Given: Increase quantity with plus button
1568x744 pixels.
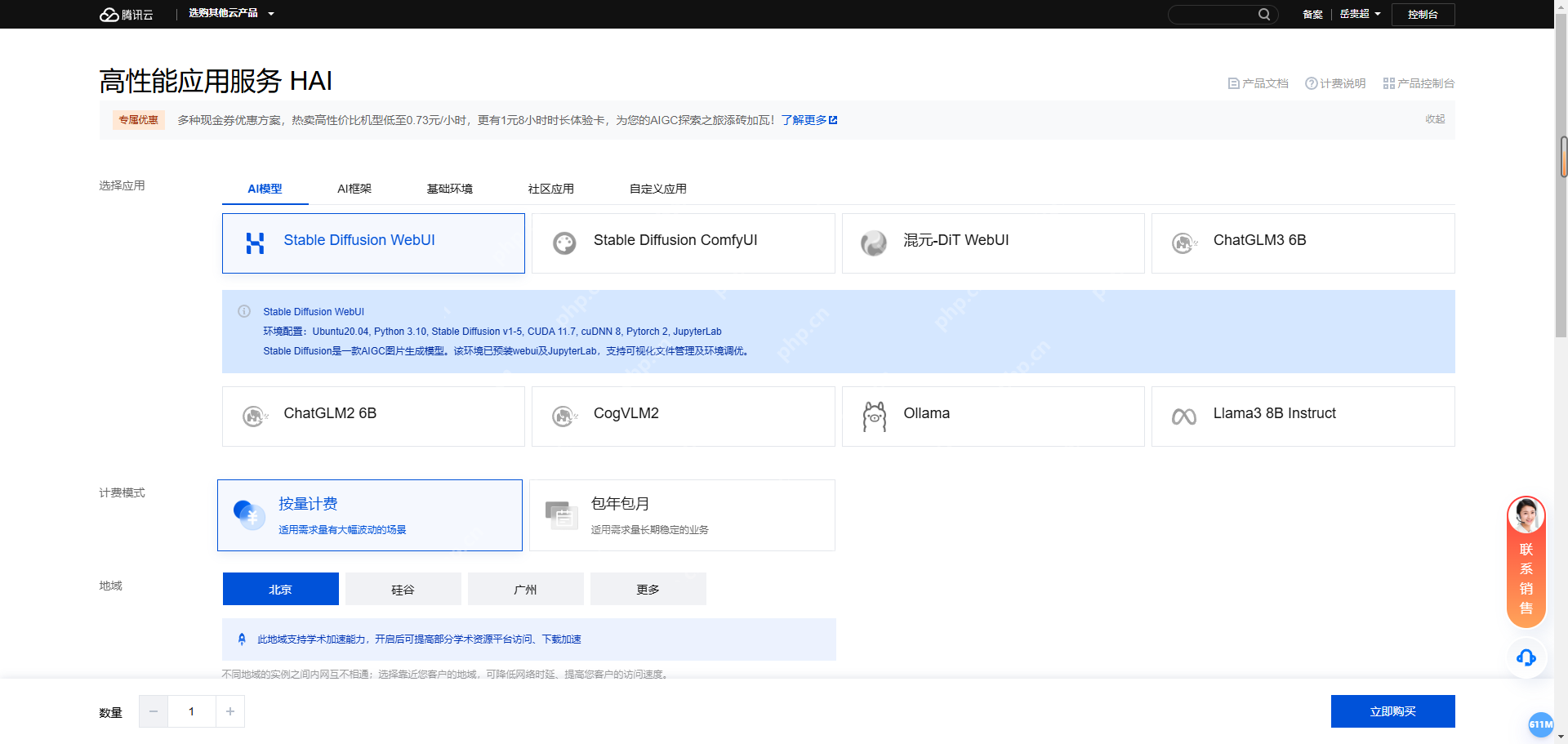Looking at the screenshot, I should (x=230, y=711).
